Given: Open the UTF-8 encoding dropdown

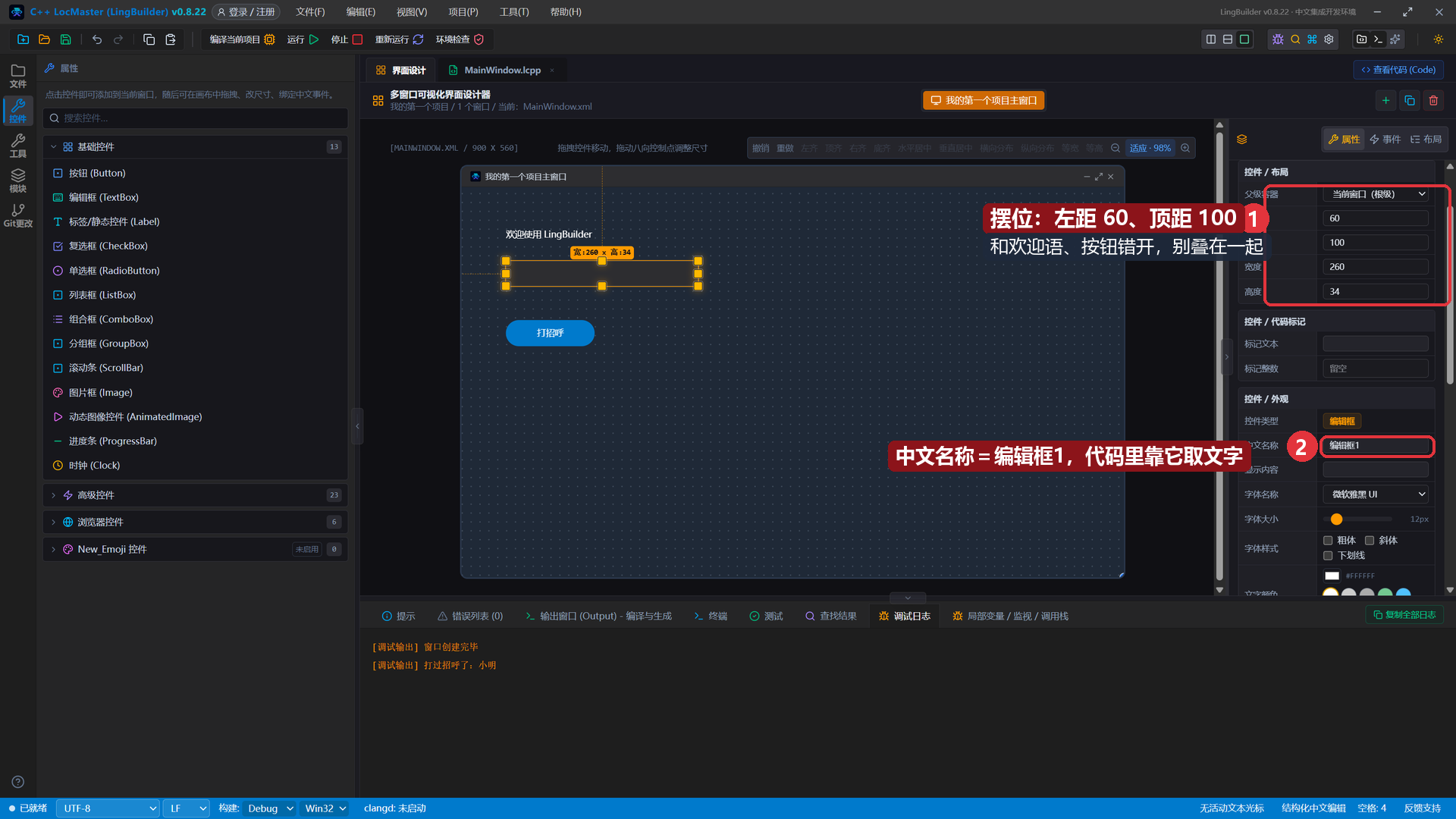Looking at the screenshot, I should pos(108,808).
